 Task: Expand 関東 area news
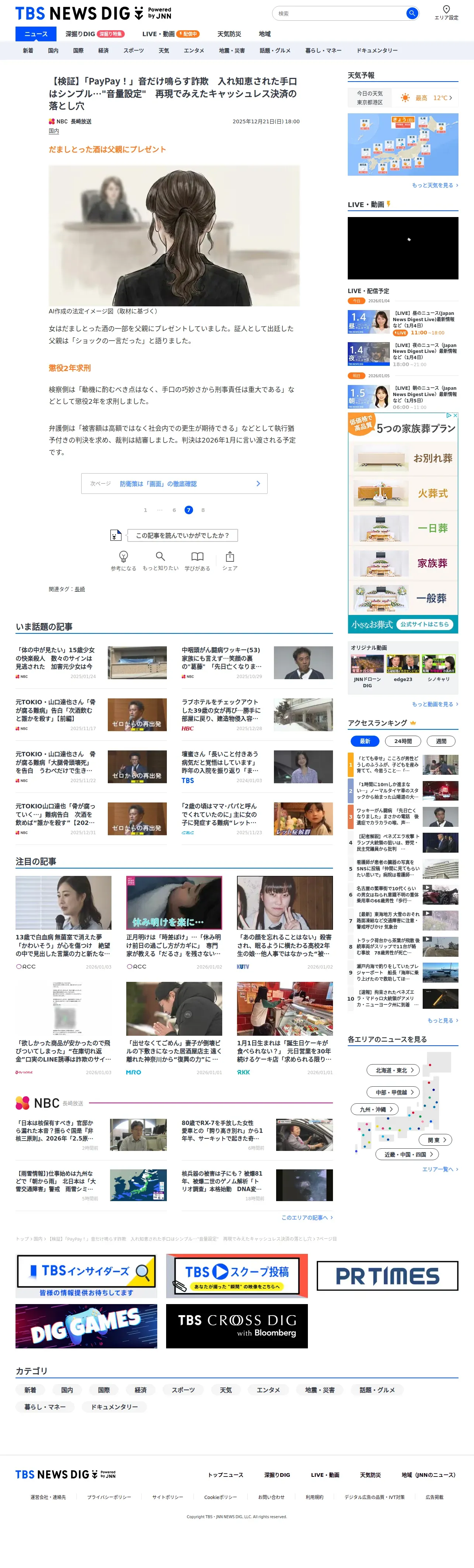coord(436,1139)
